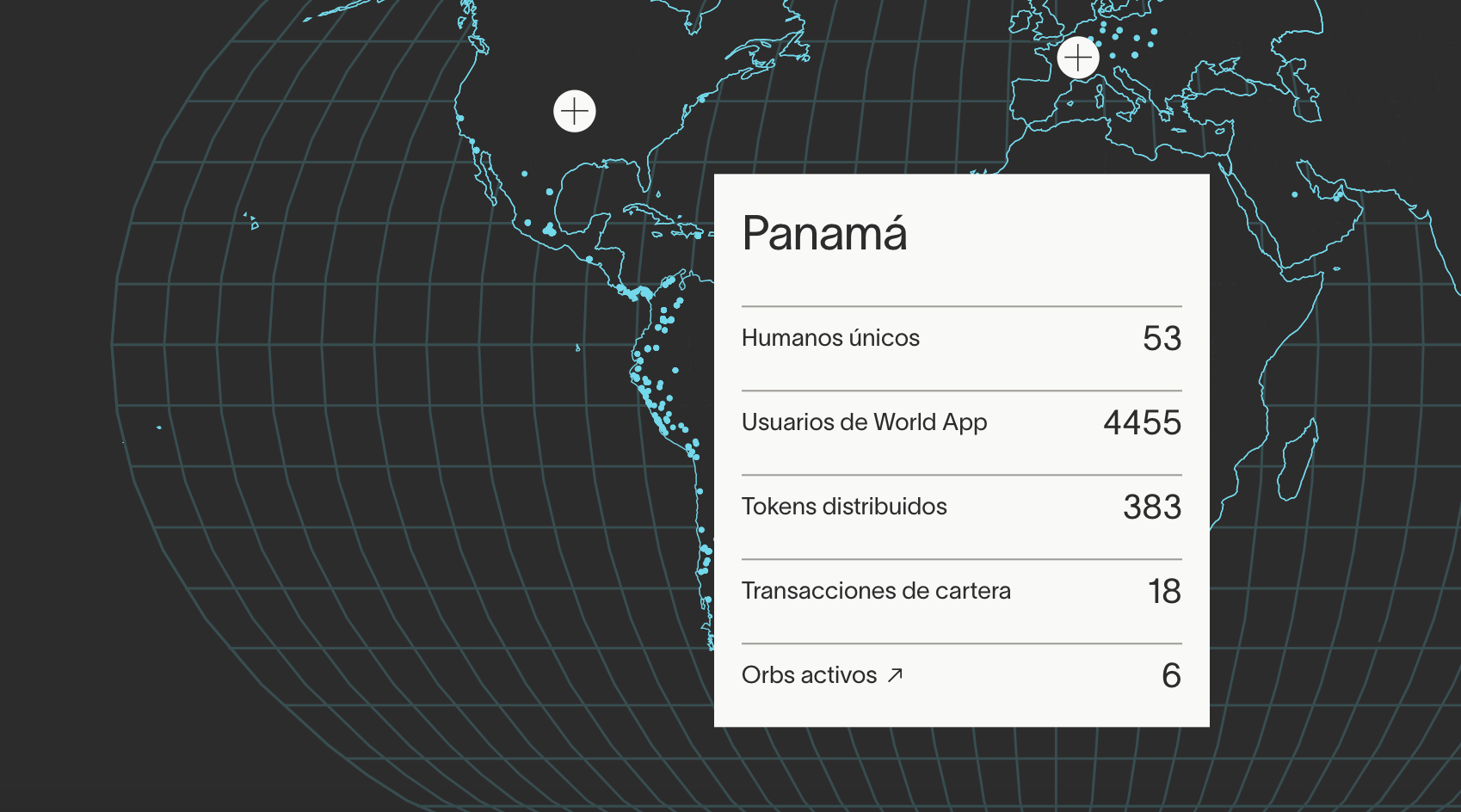Click the Usuarios de World App label

(864, 422)
